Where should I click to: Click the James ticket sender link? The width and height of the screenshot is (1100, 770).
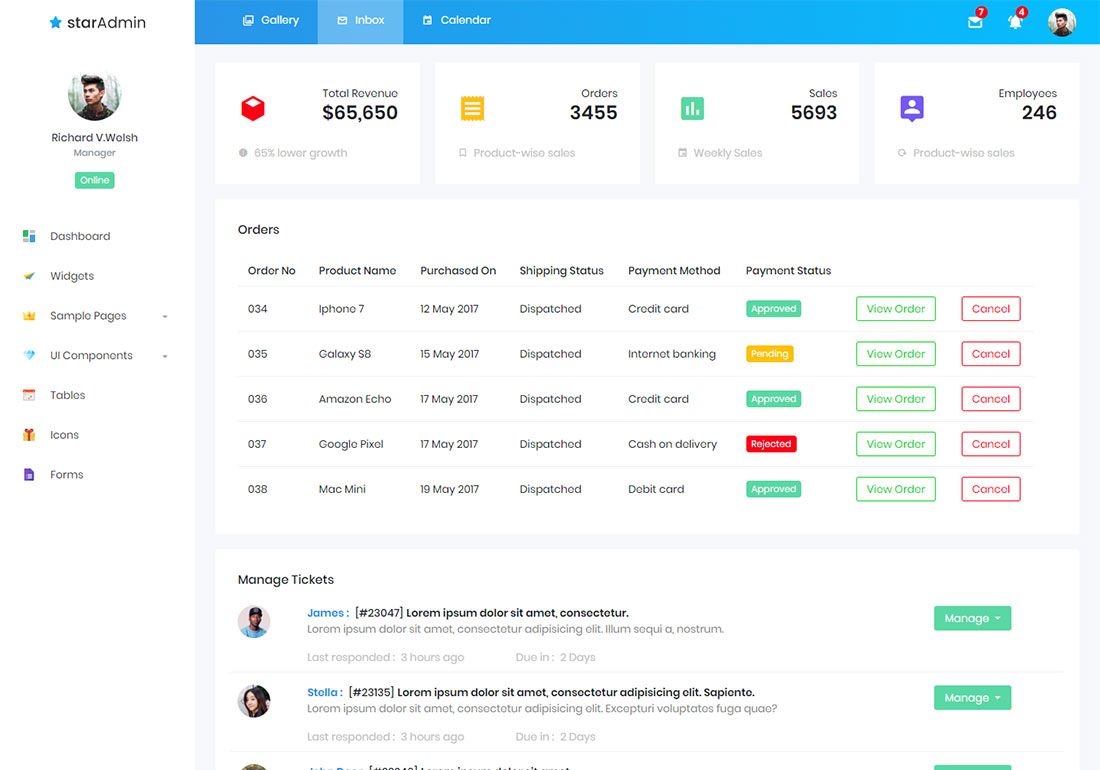tap(326, 613)
